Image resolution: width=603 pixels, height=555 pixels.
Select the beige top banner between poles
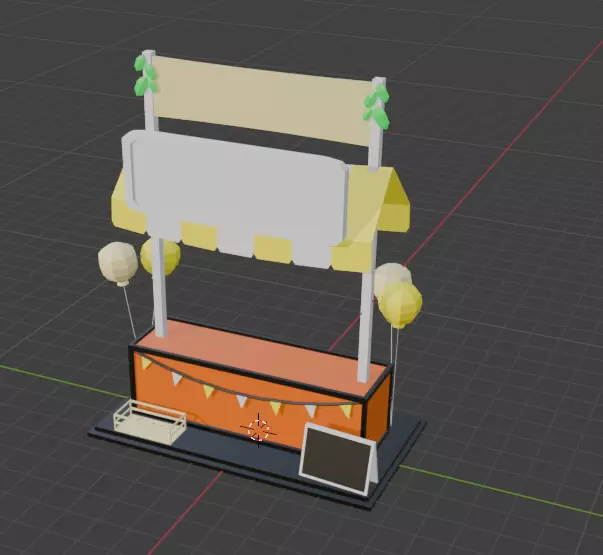(262, 101)
